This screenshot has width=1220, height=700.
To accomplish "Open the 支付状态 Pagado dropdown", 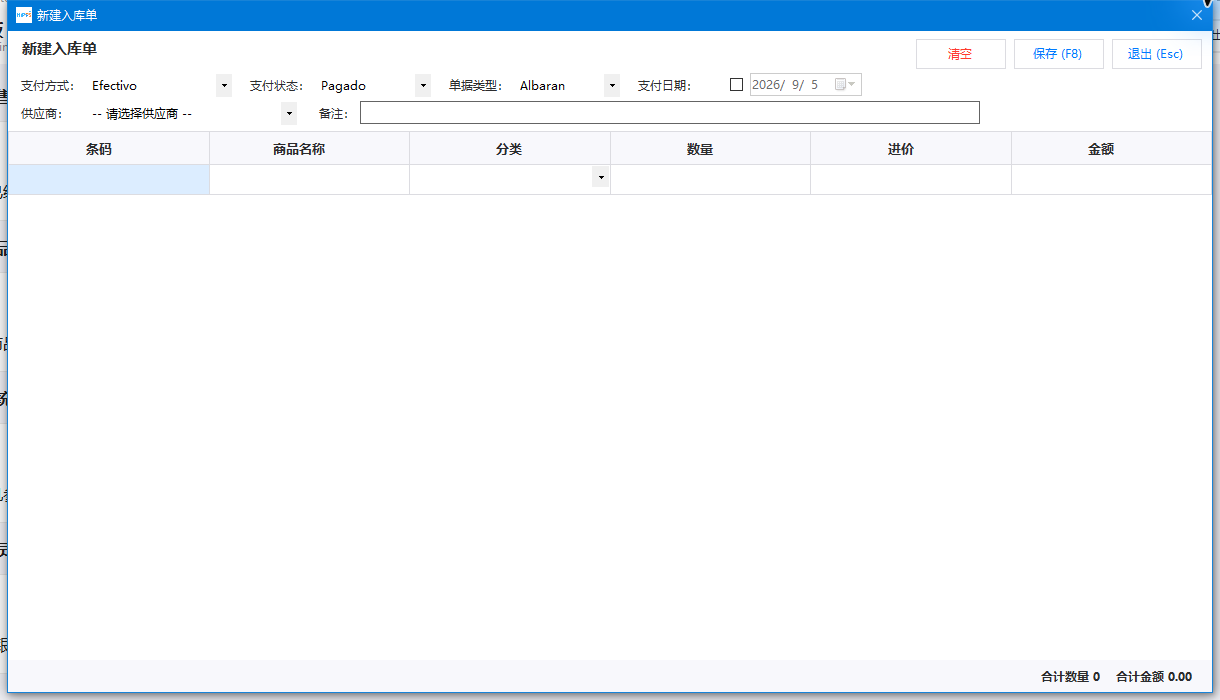I will [423, 86].
